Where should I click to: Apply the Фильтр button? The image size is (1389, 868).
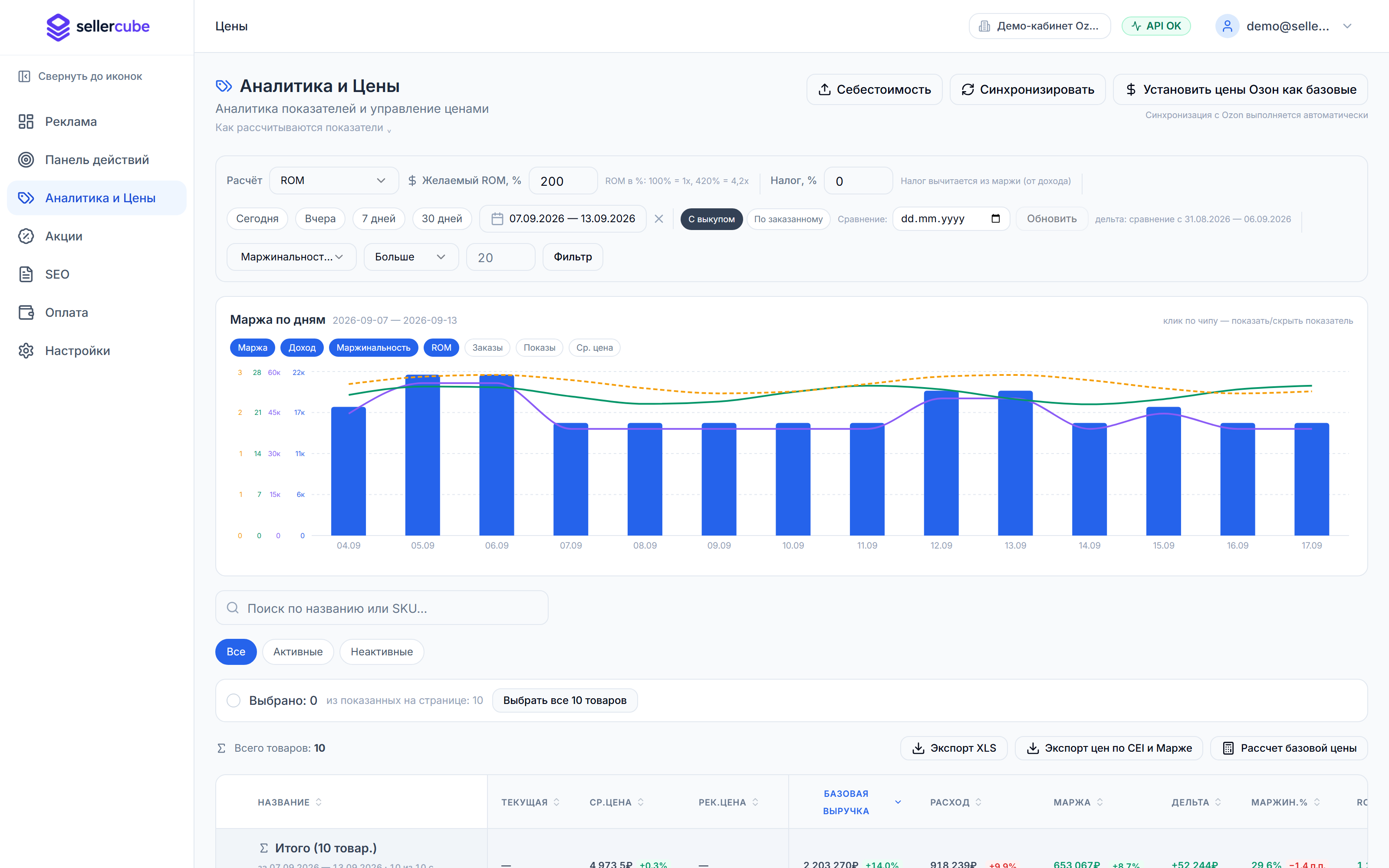pos(573,256)
